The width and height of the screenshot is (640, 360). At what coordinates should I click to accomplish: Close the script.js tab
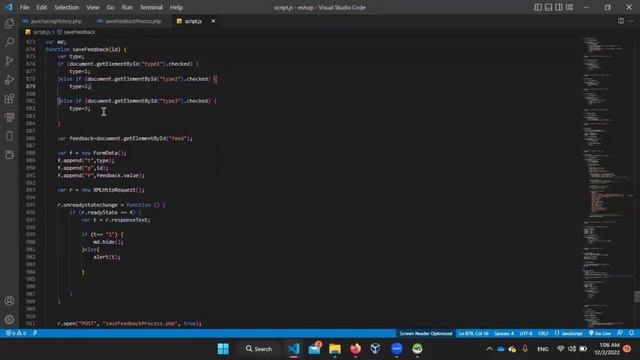tap(213, 21)
